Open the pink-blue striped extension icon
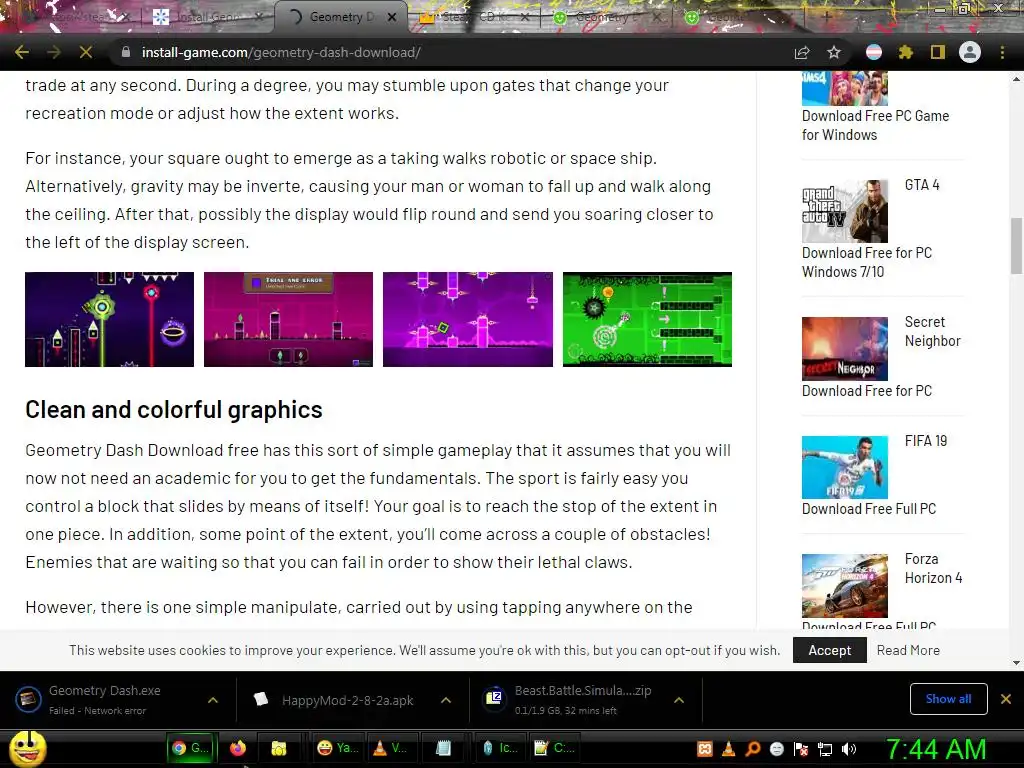The height and width of the screenshot is (768, 1024). [874, 52]
